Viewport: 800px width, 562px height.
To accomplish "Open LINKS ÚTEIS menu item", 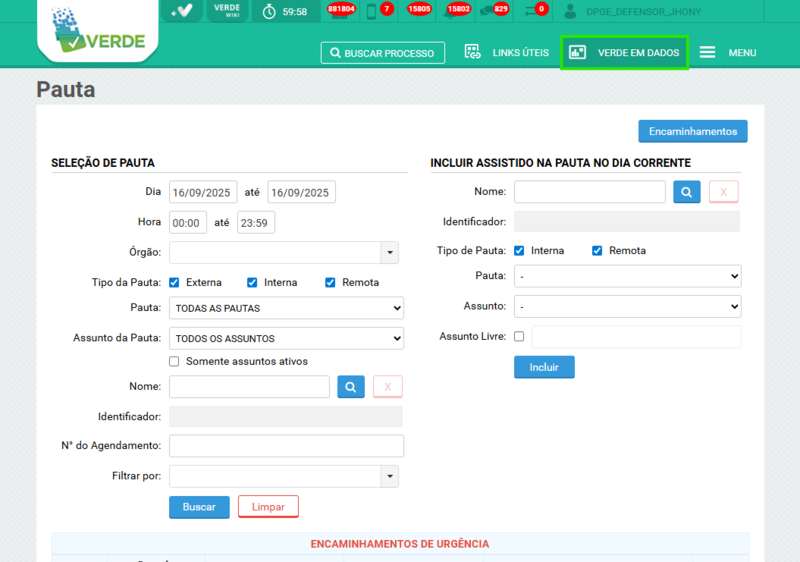I will coord(507,53).
